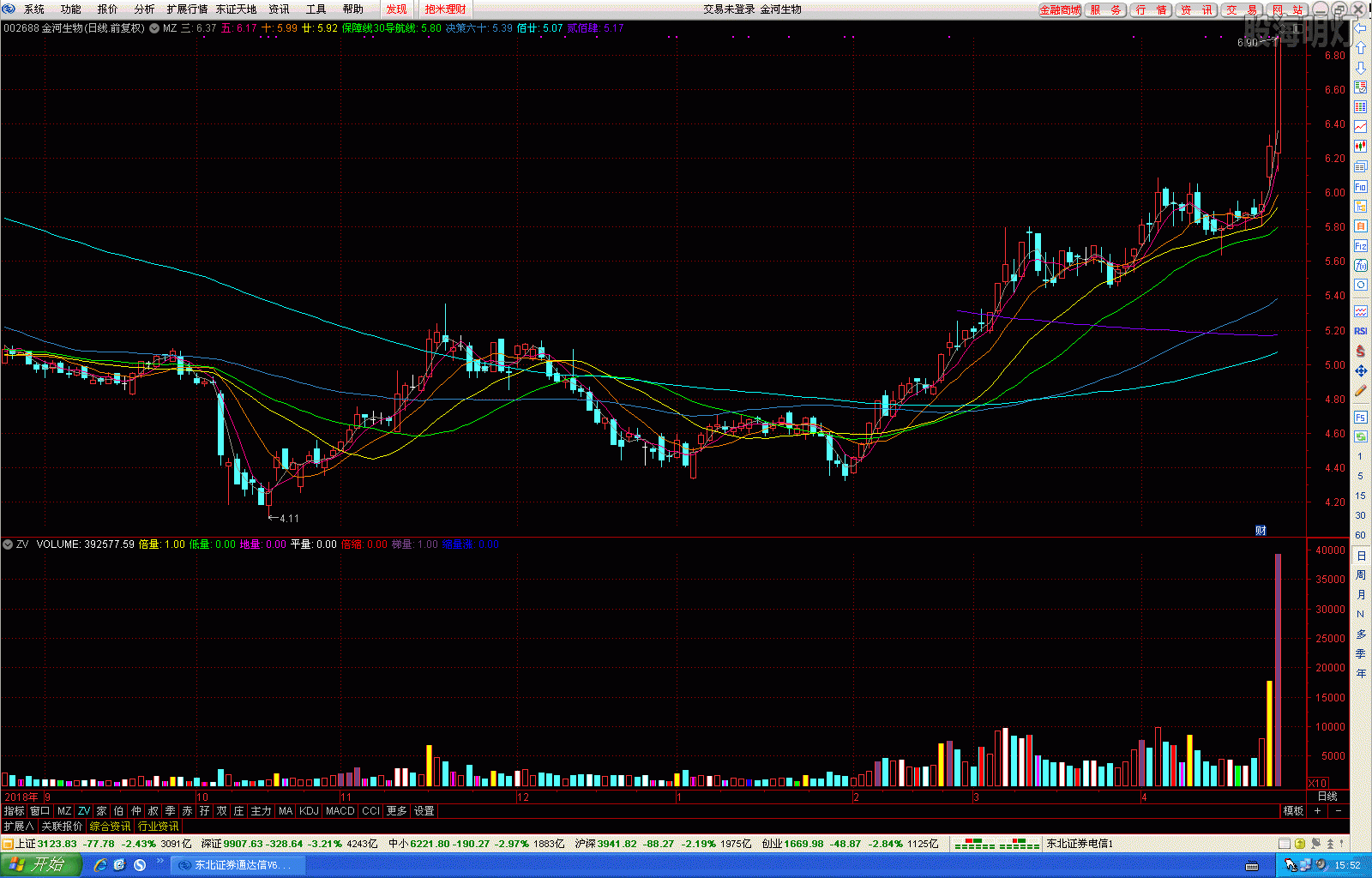Click the F12 trading icon in sidebar

point(1360,245)
